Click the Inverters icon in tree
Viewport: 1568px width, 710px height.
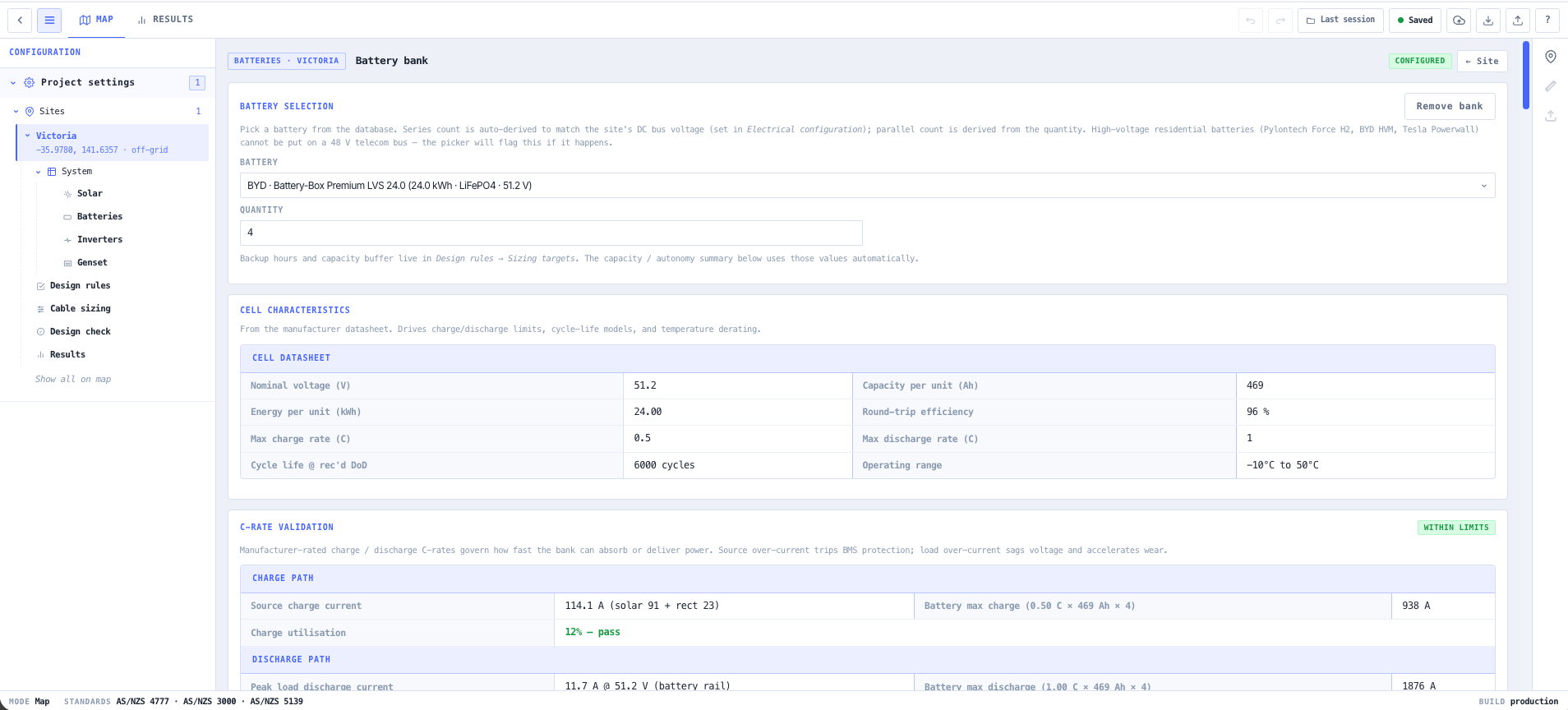[x=67, y=240]
